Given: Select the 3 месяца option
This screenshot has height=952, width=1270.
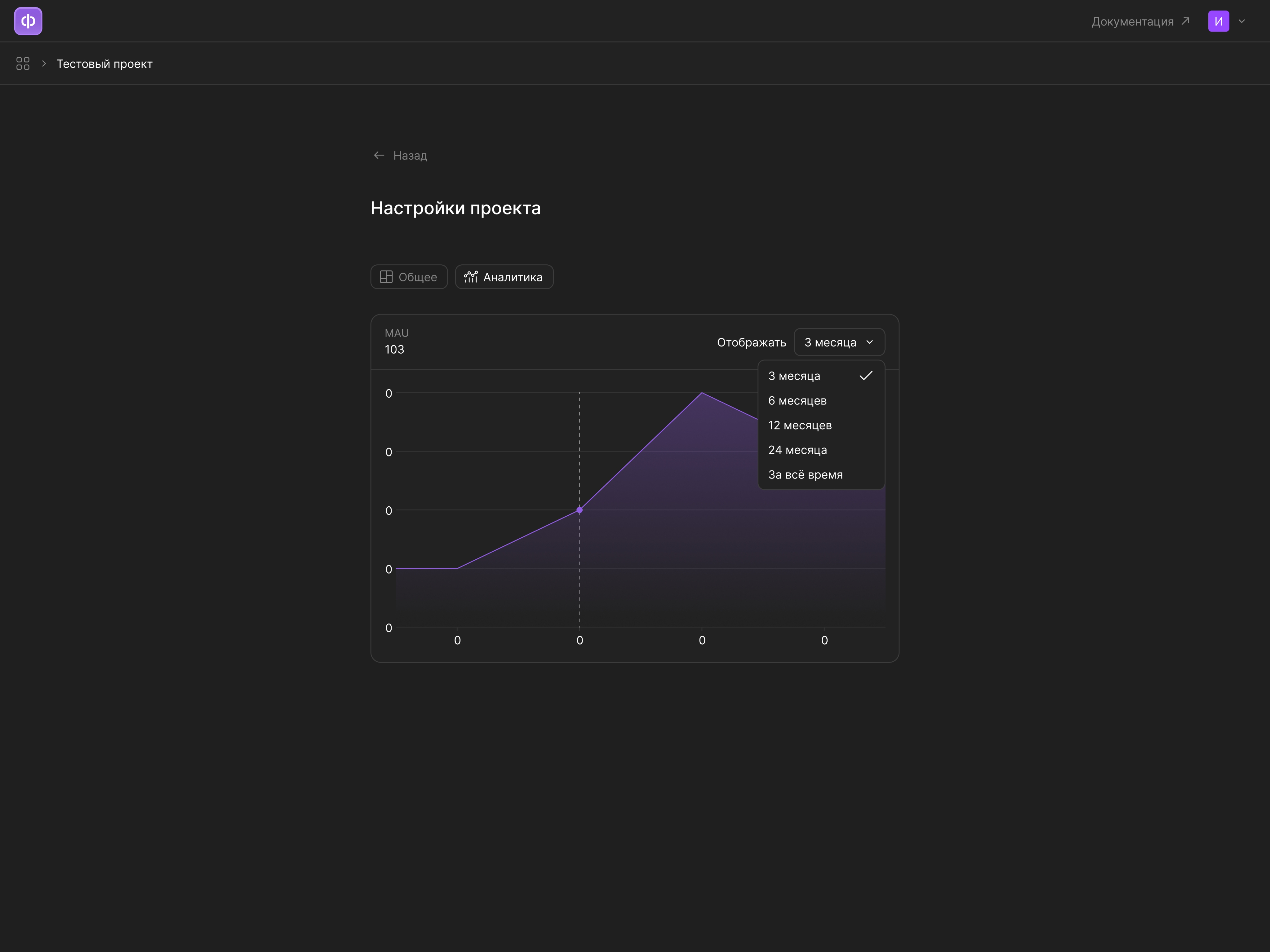Looking at the screenshot, I should (821, 376).
